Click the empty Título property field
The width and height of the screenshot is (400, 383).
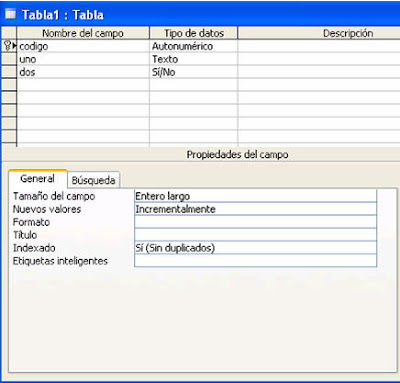[x=255, y=235]
